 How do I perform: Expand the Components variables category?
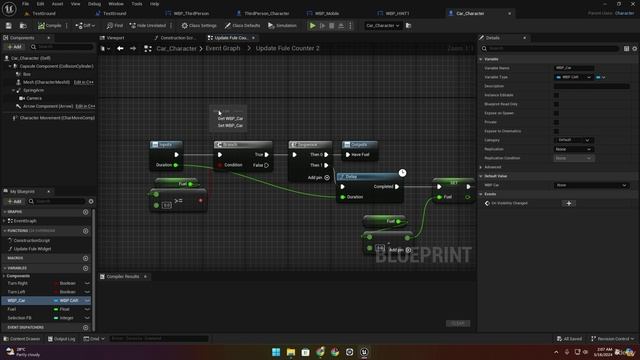[4, 276]
